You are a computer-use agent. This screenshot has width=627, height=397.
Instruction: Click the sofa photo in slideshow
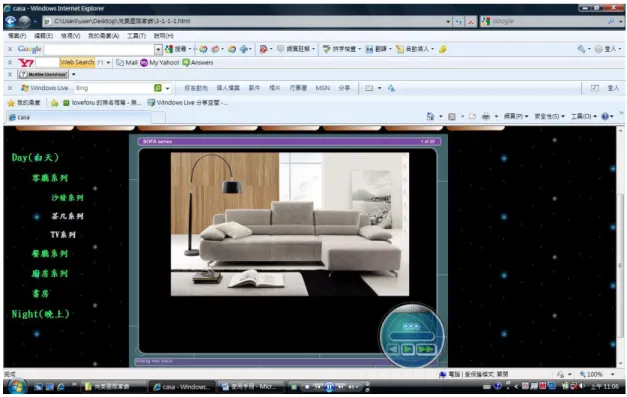[x=290, y=224]
